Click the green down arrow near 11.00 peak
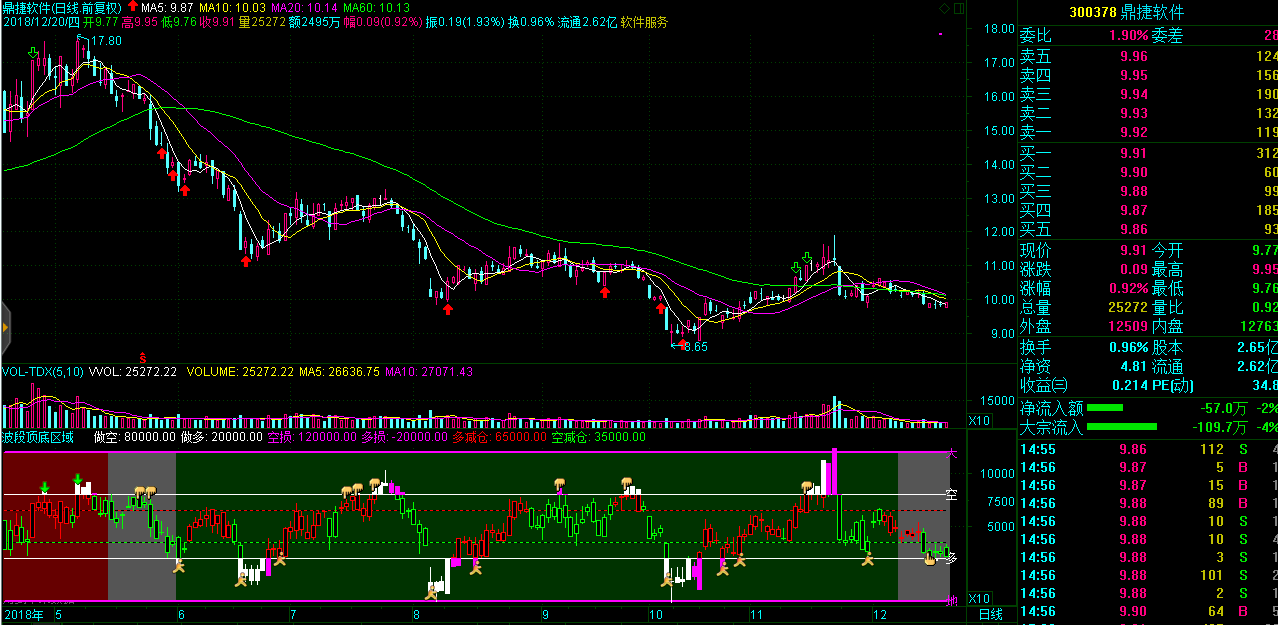 [x=796, y=268]
